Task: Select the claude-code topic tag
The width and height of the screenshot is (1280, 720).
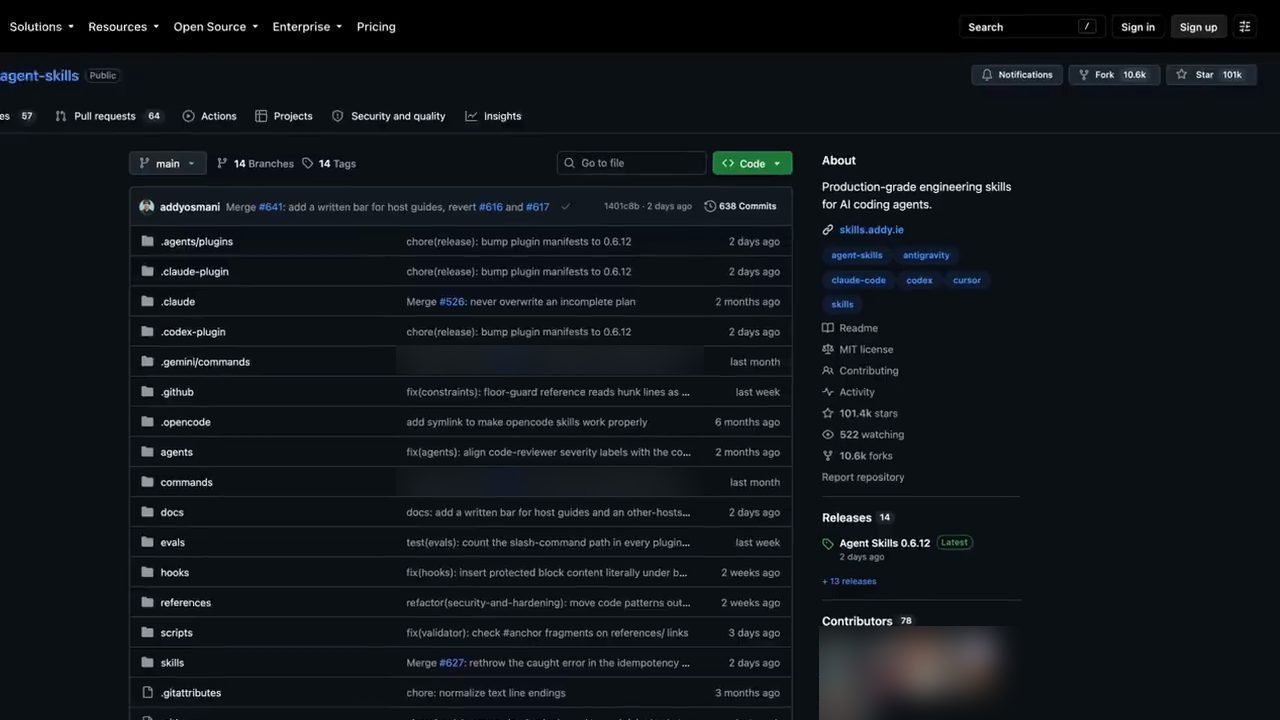Action: pyautogui.click(x=859, y=280)
